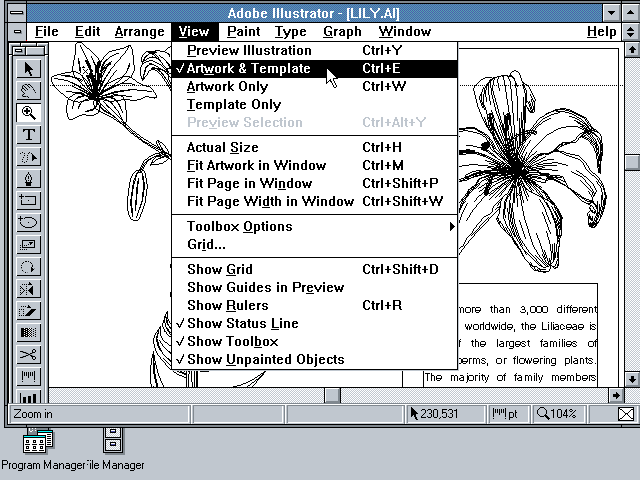
Task: Choose Preview Illustration from the View menu
Action: tap(249, 50)
